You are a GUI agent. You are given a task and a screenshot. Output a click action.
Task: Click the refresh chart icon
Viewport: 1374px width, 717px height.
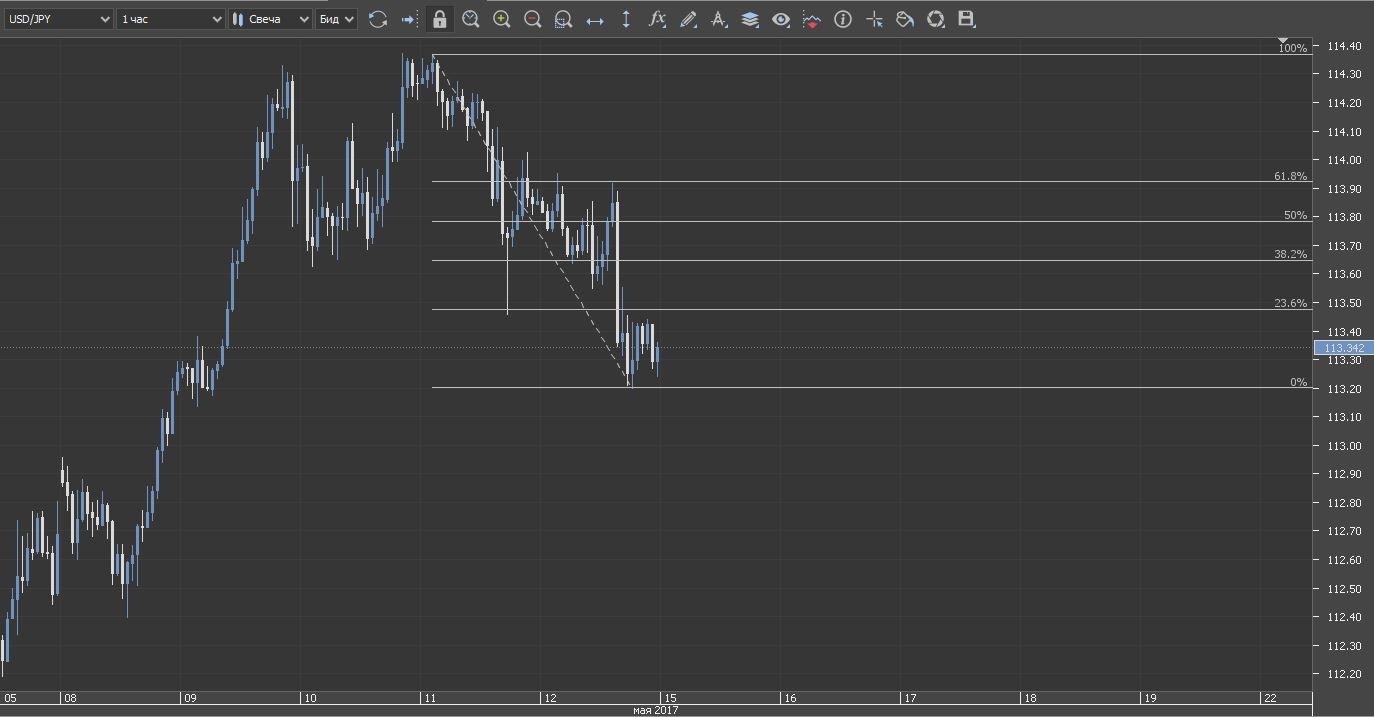(377, 19)
